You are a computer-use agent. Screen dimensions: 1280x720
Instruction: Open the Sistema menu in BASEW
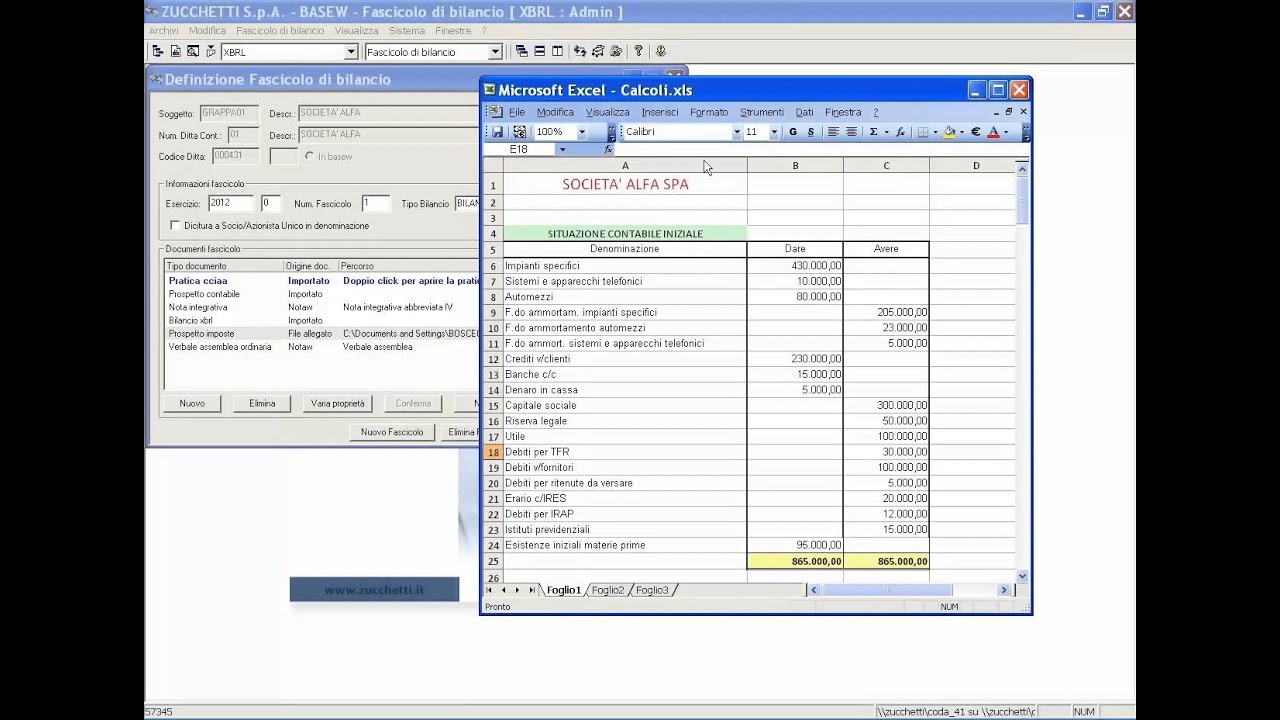tap(407, 31)
